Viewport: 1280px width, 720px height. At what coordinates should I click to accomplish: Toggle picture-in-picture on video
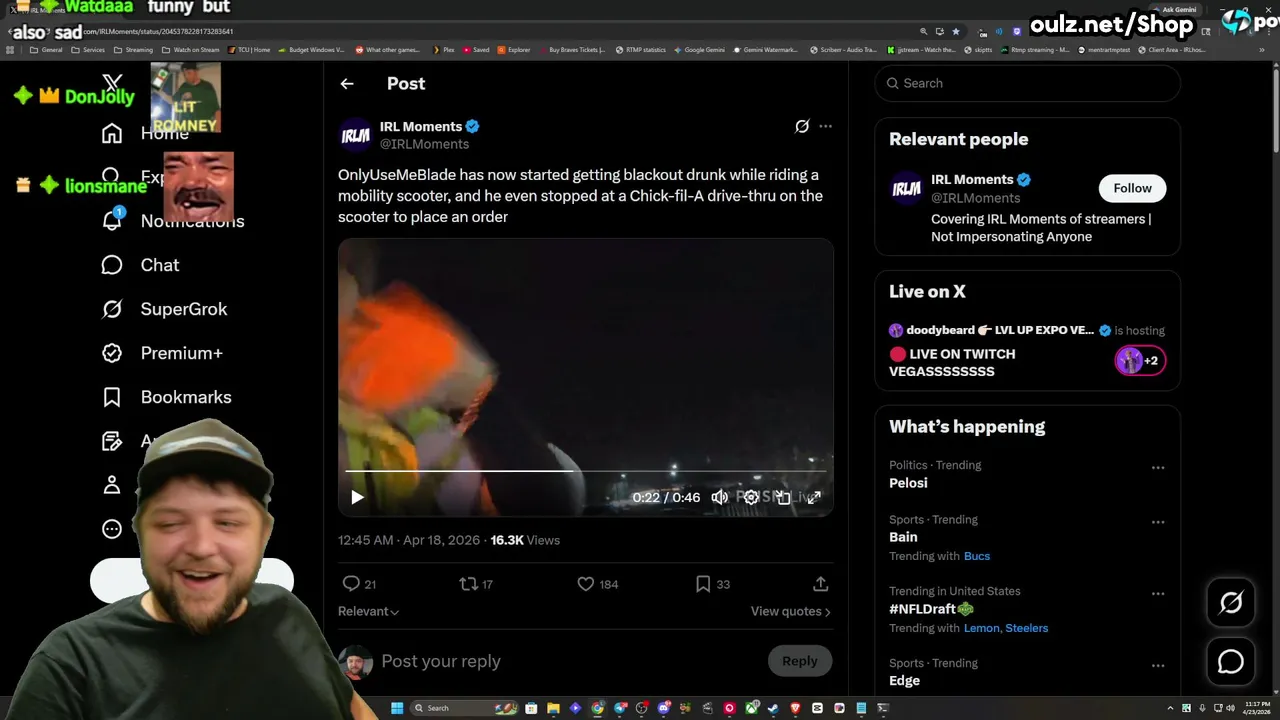[783, 497]
